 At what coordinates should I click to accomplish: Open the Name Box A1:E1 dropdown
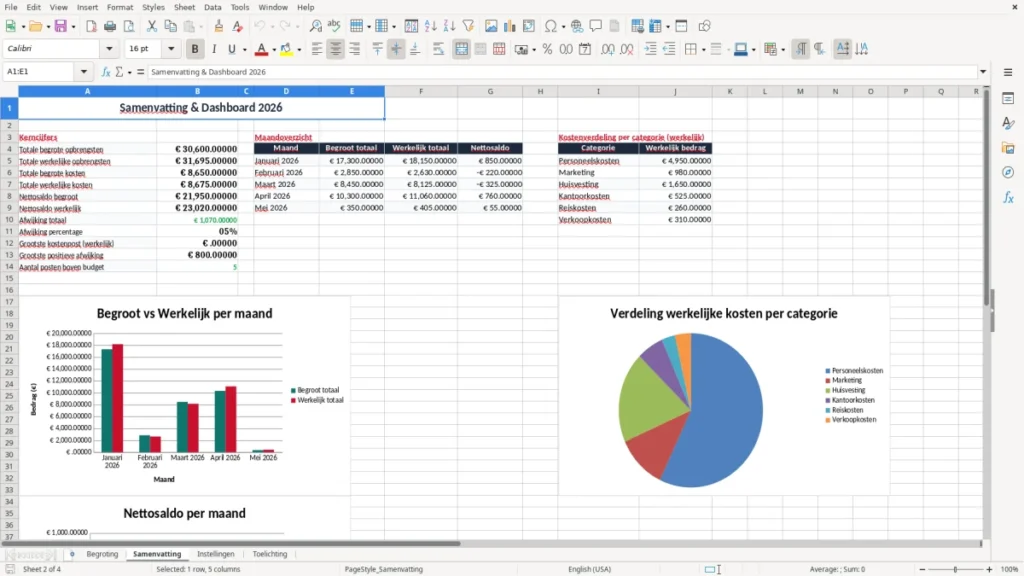(x=84, y=72)
